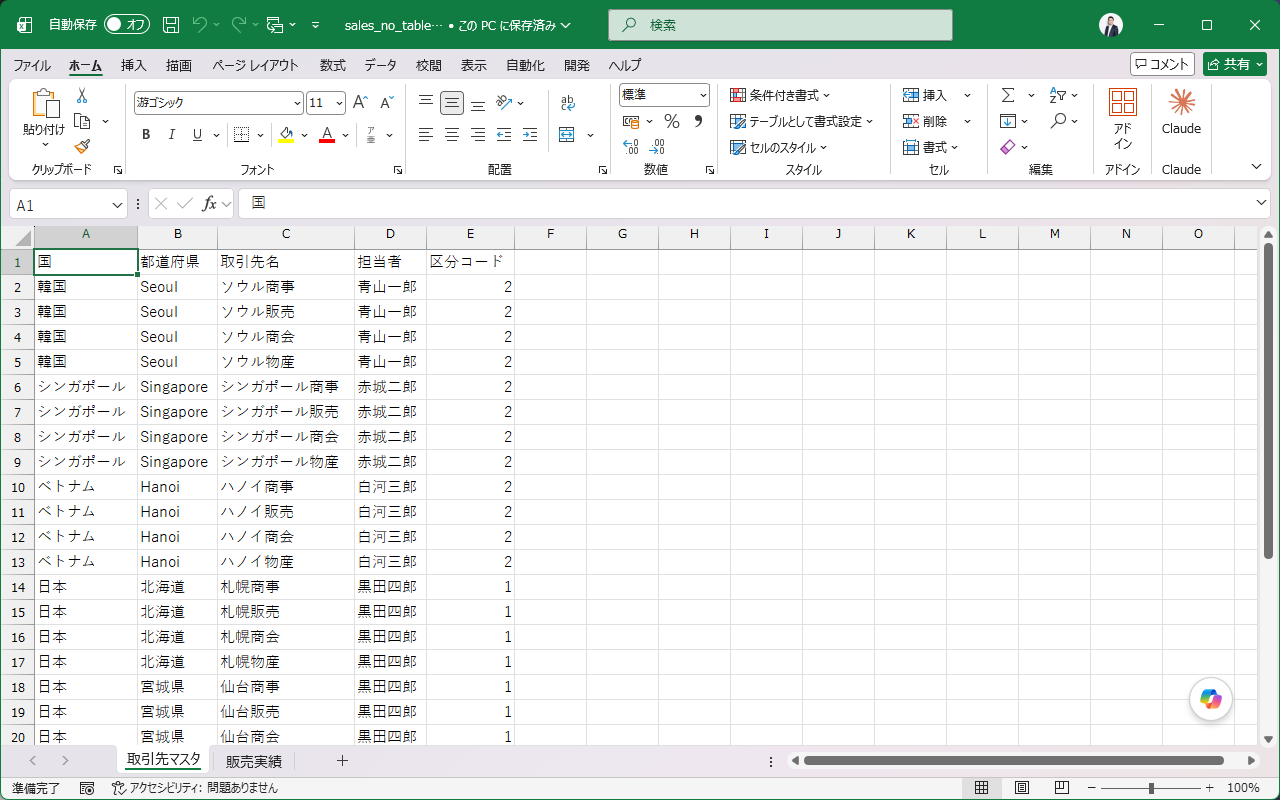The image size is (1280, 800).
Task: Toggle the AutoSave switch
Action: tap(127, 24)
